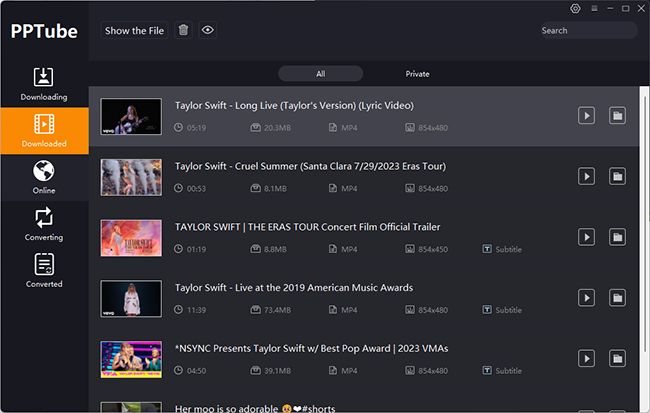Open folder for Cruel Summer video
The width and height of the screenshot is (650, 413).
click(617, 176)
